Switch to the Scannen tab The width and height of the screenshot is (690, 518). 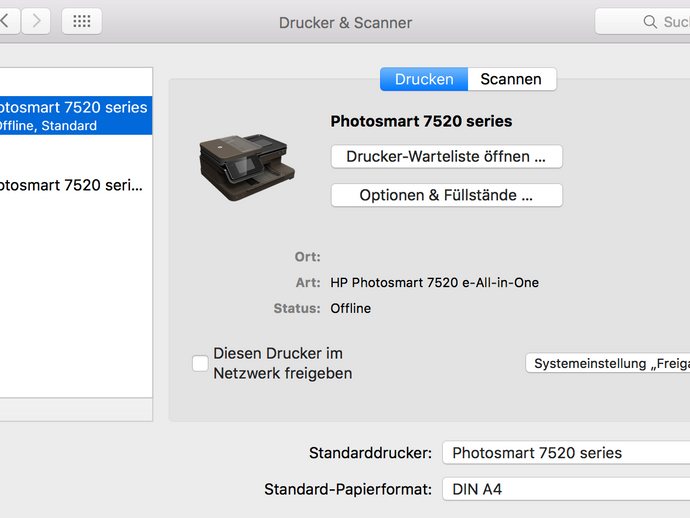click(512, 79)
